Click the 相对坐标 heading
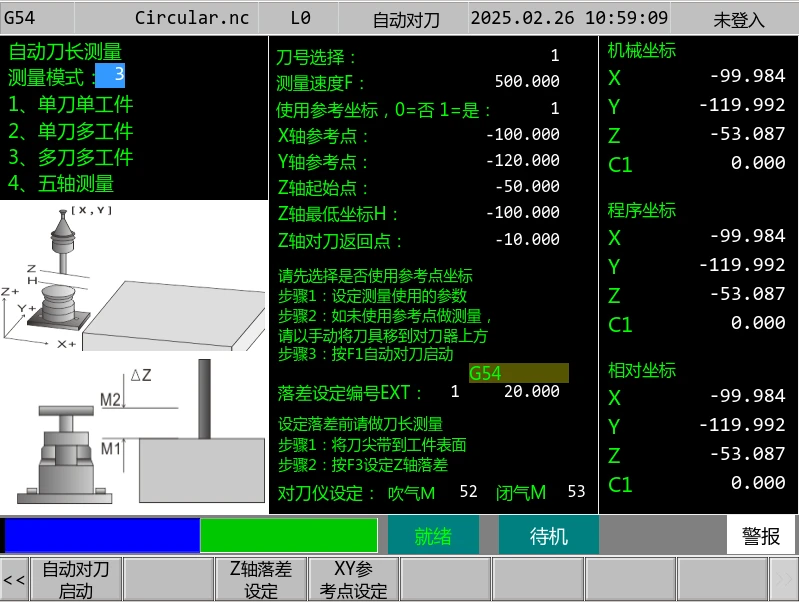Screen dimensions: 799x602 point(642,370)
